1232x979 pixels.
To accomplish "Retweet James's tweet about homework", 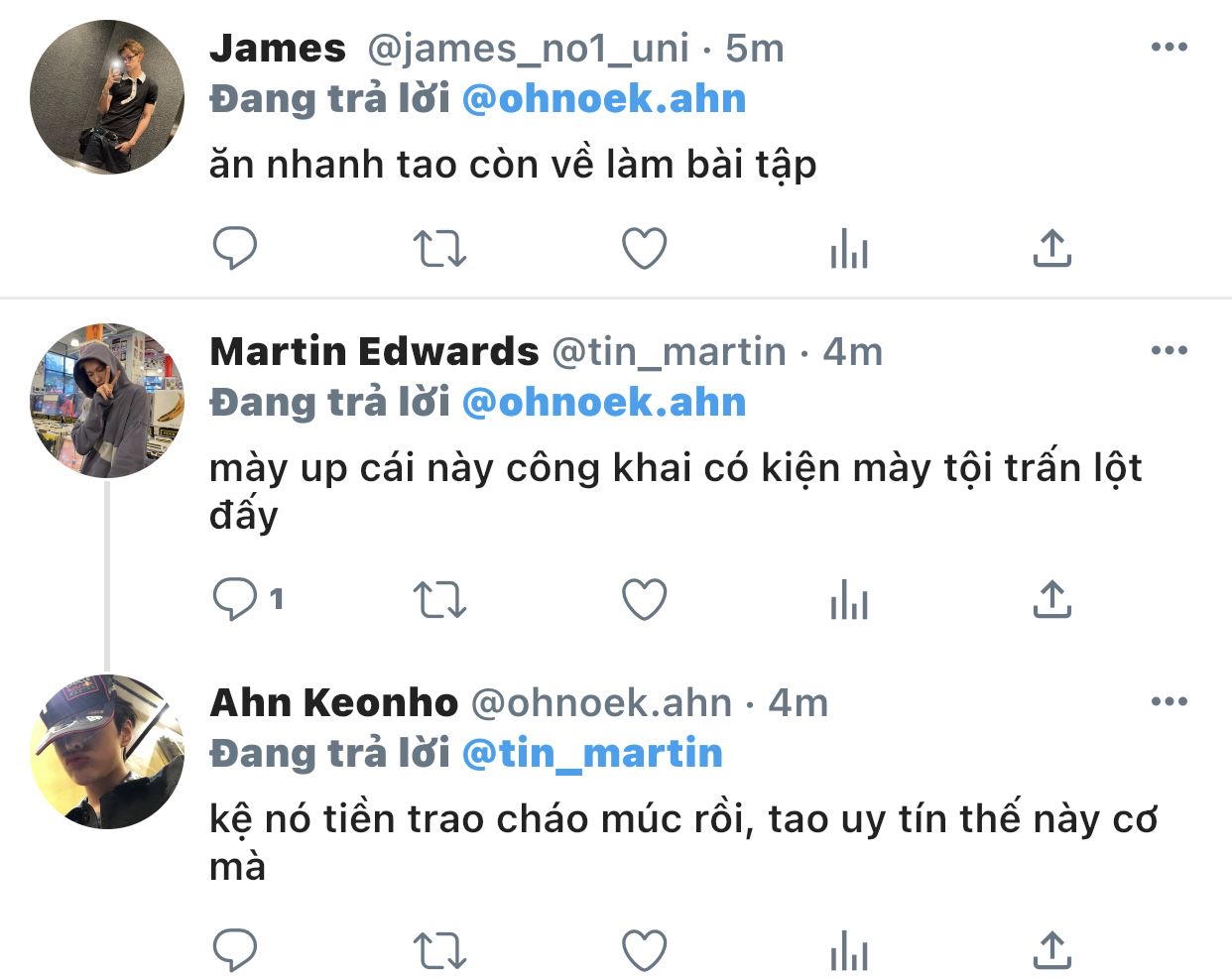I will [439, 248].
